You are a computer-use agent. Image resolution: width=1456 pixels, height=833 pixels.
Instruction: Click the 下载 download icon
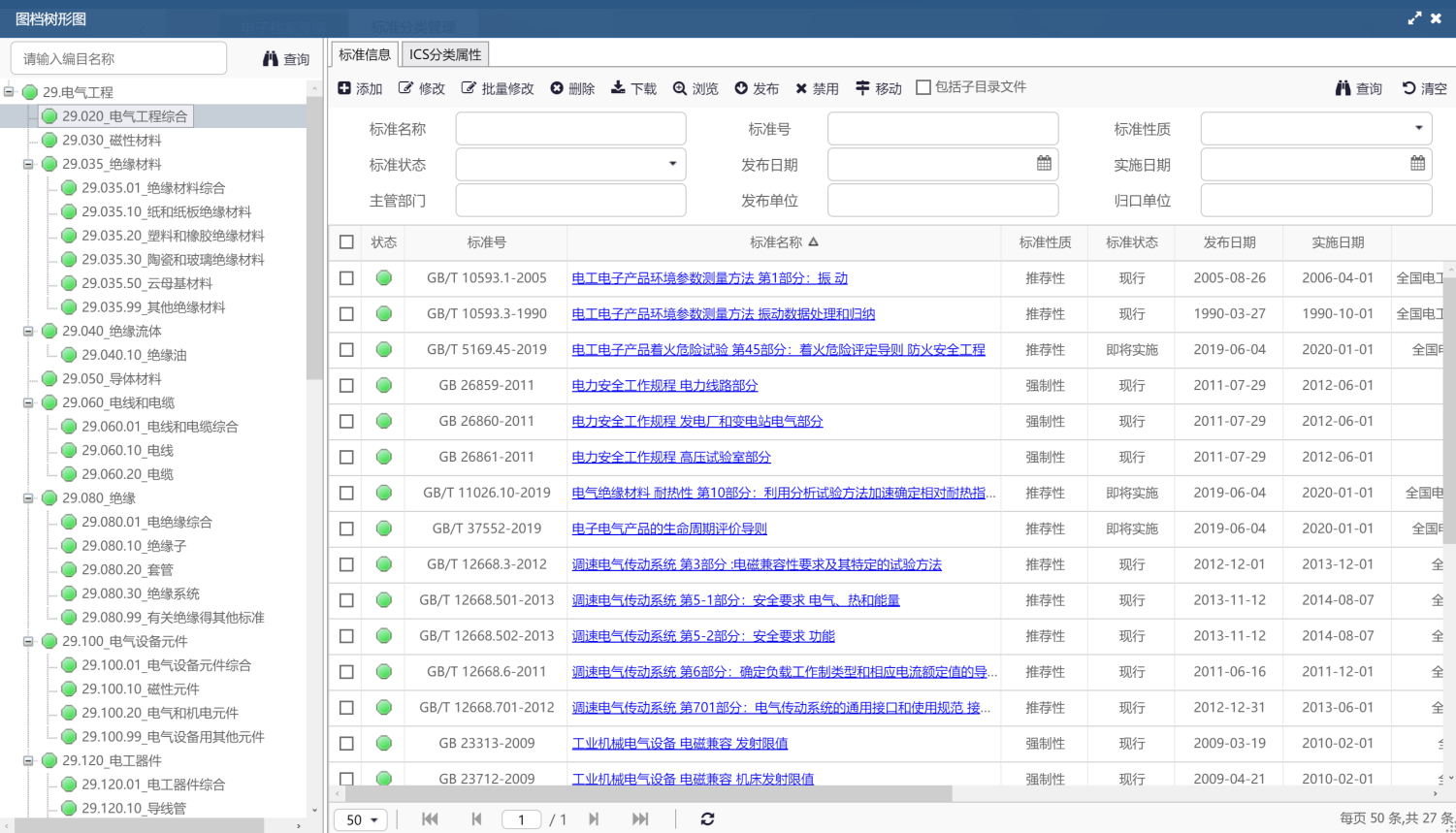click(x=618, y=88)
